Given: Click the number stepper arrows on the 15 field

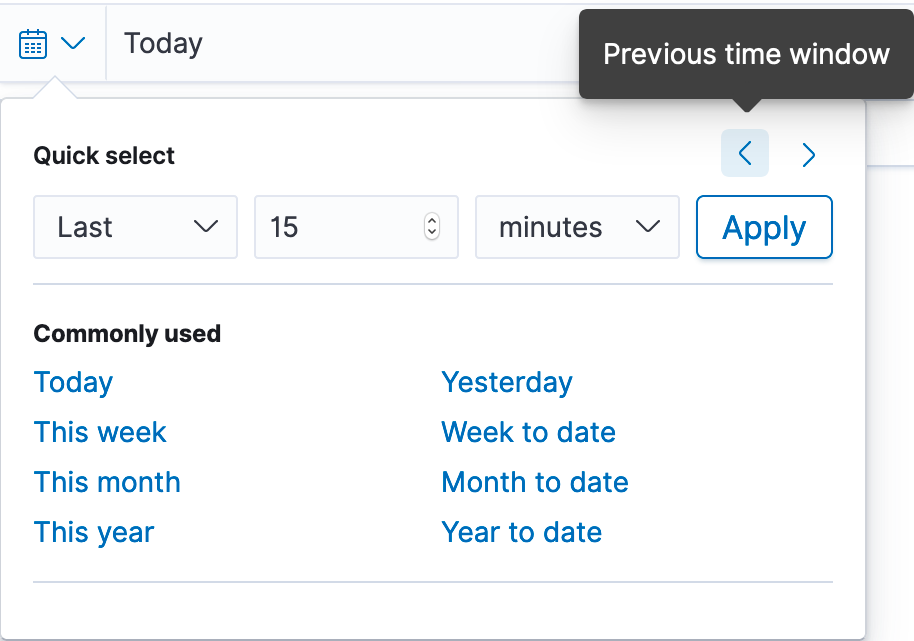Looking at the screenshot, I should (x=432, y=227).
